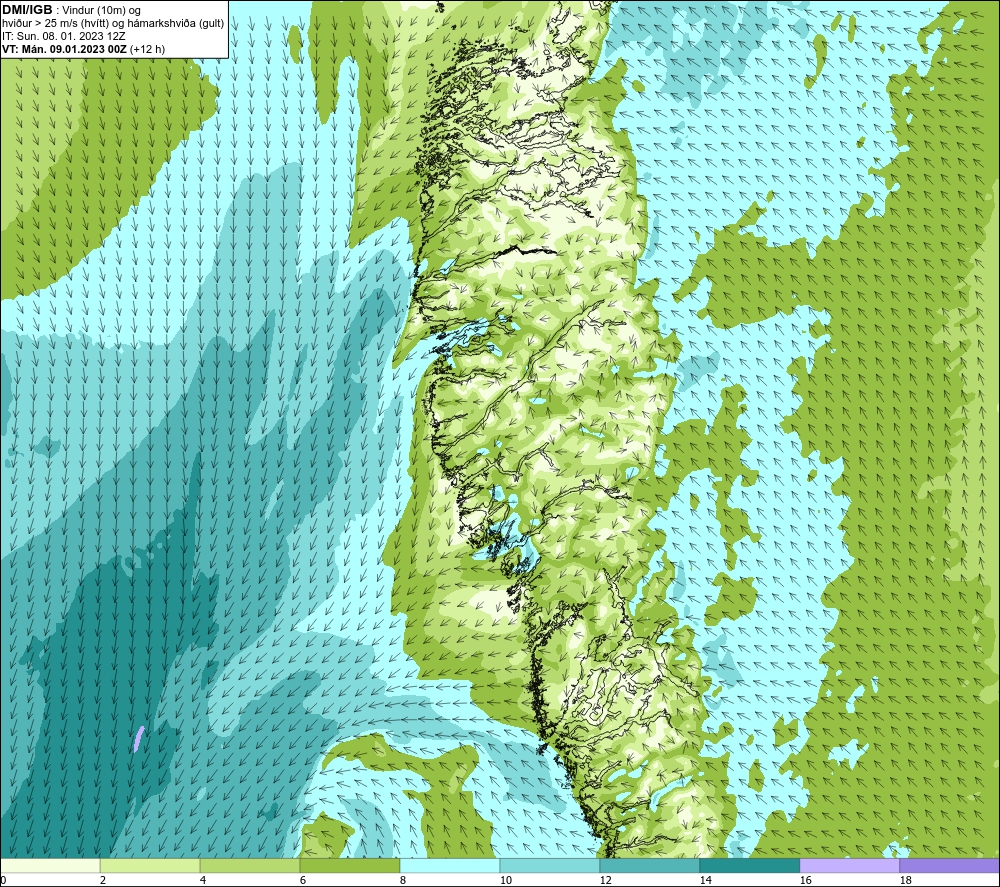Click the 0–2 m/s palest legend swatch

pyautogui.click(x=50, y=865)
